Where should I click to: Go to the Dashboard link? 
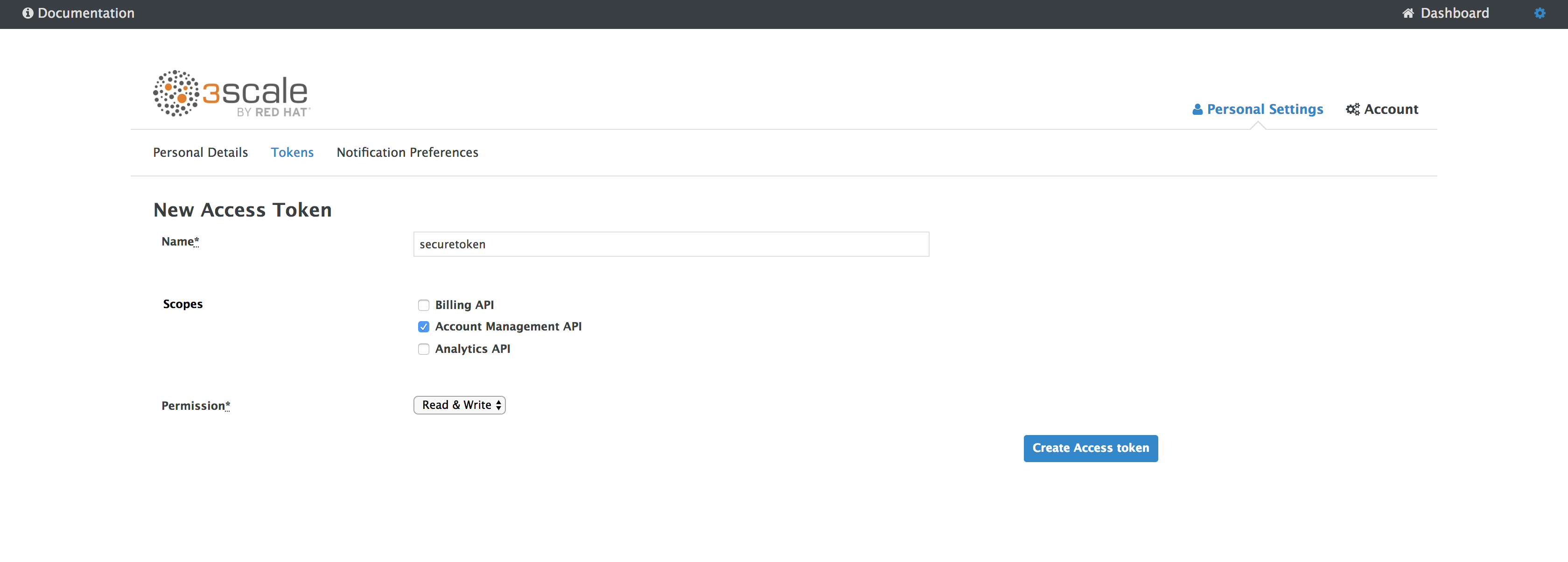1446,14
